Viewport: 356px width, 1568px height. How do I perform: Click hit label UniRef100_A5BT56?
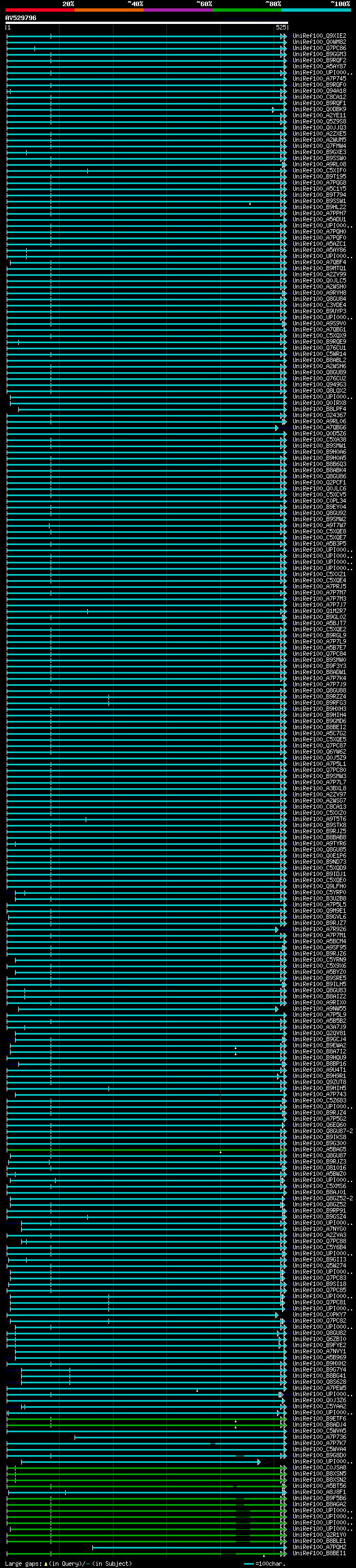pyautogui.click(x=319, y=1486)
